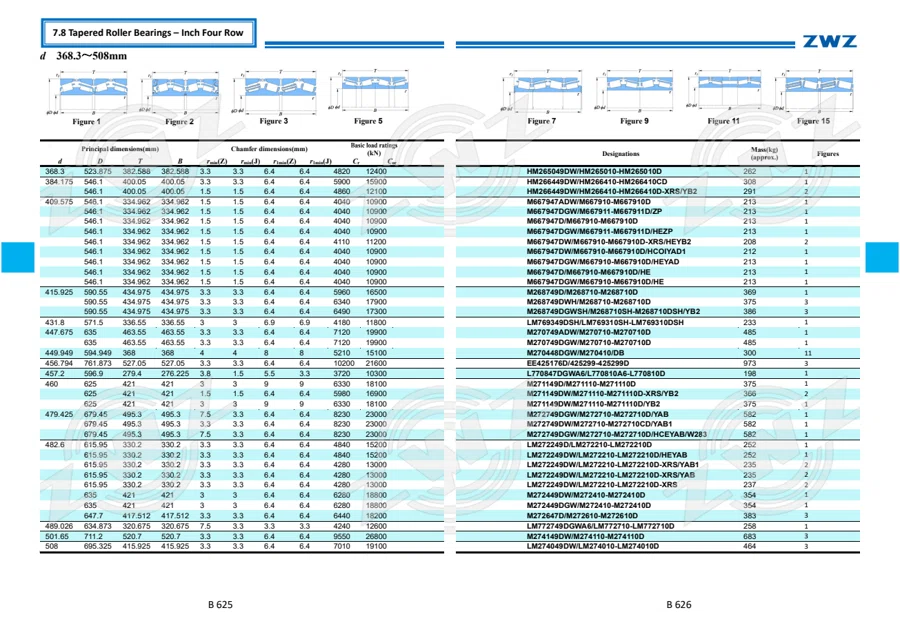The image size is (900, 637).
Task: Click the 'Mass(kg) (approx.)' column header
Action: pos(764,153)
